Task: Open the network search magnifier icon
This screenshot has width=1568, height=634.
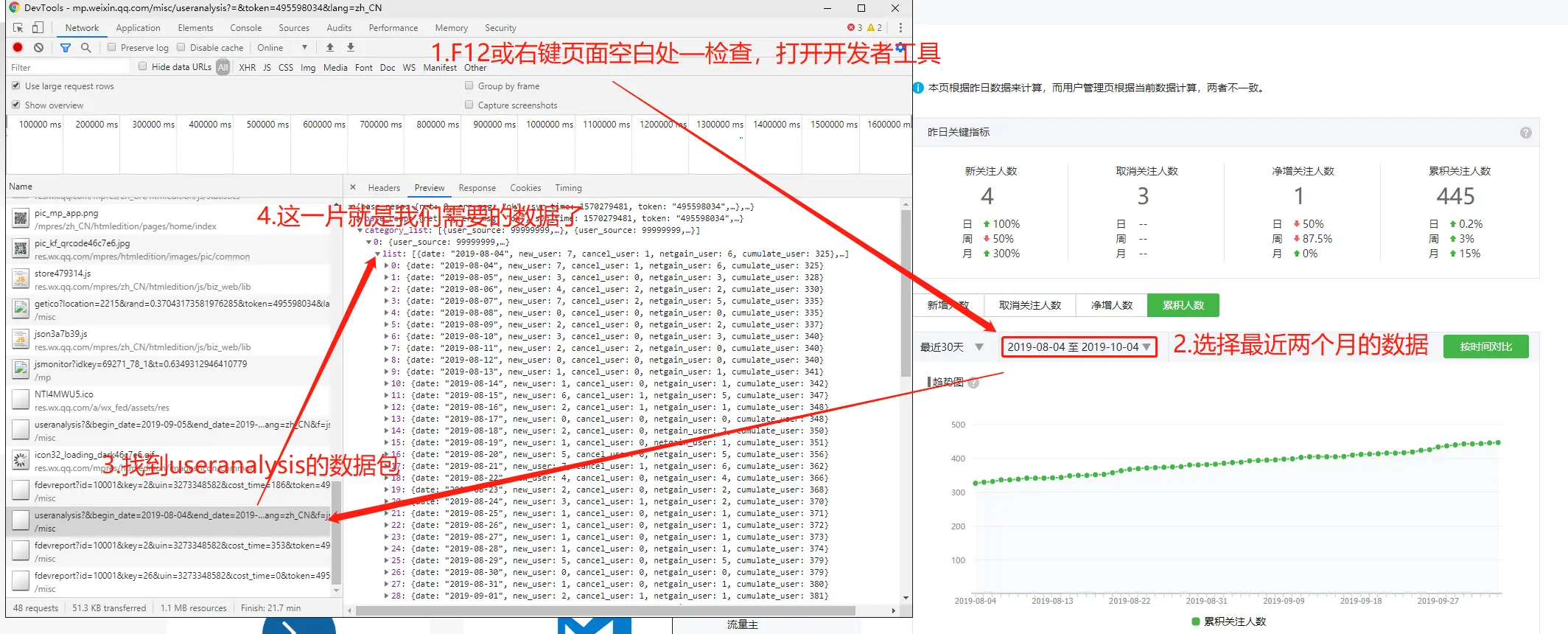Action: [x=85, y=47]
